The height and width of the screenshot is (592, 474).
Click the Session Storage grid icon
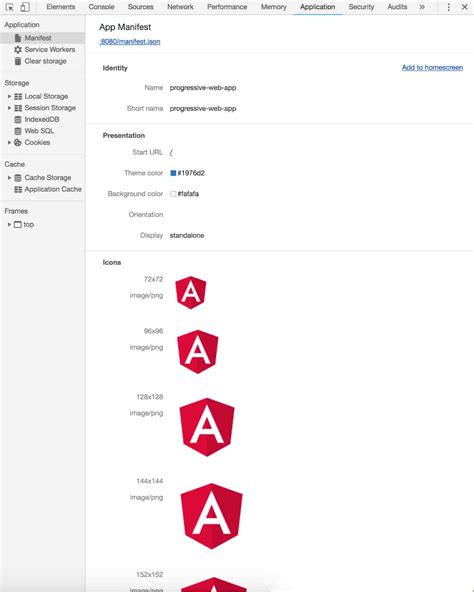pos(18,108)
